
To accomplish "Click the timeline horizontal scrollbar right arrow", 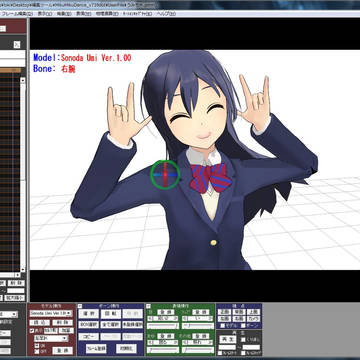I will (x=18, y=275).
